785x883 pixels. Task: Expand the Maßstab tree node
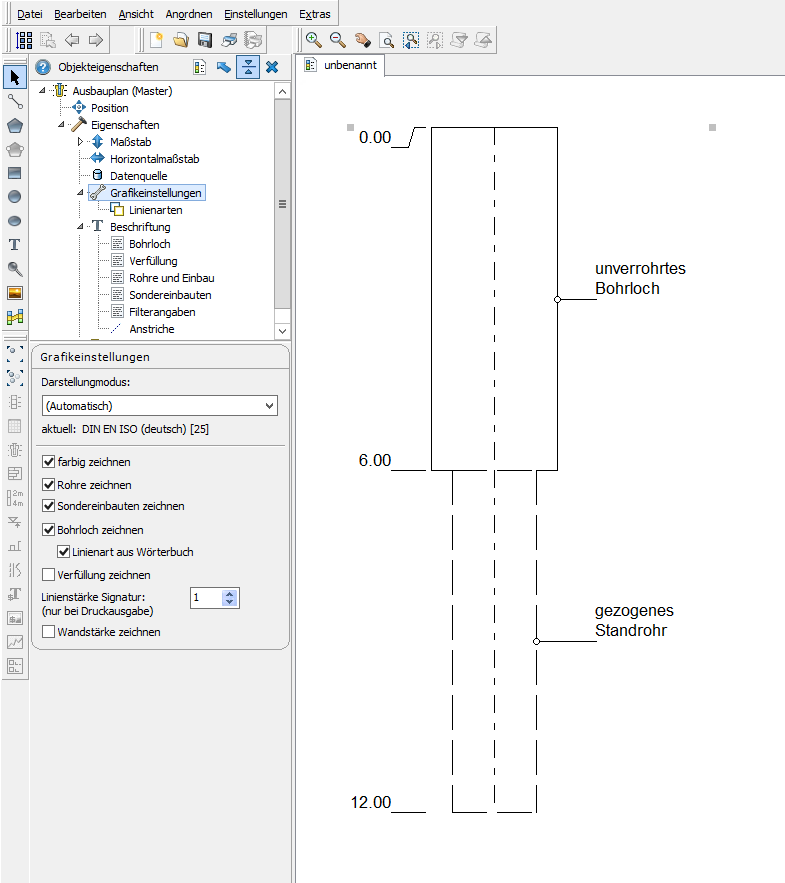click(x=80, y=141)
